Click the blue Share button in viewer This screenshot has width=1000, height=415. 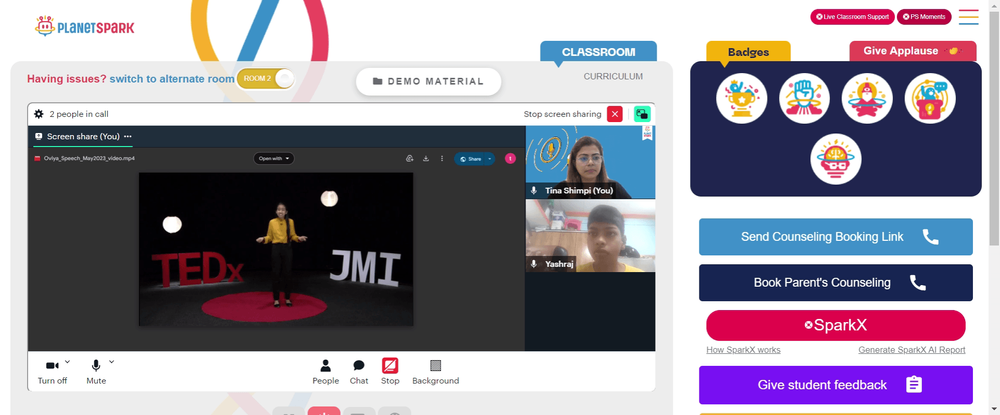pos(470,159)
